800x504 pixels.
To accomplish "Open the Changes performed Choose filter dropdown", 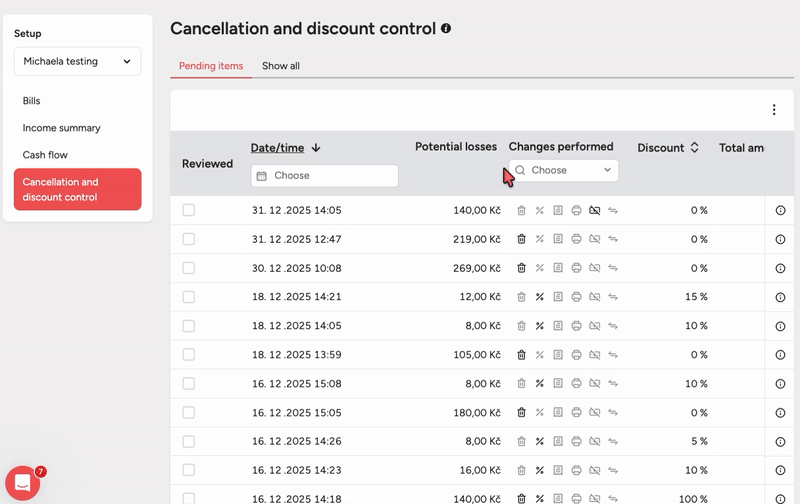I will click(564, 170).
